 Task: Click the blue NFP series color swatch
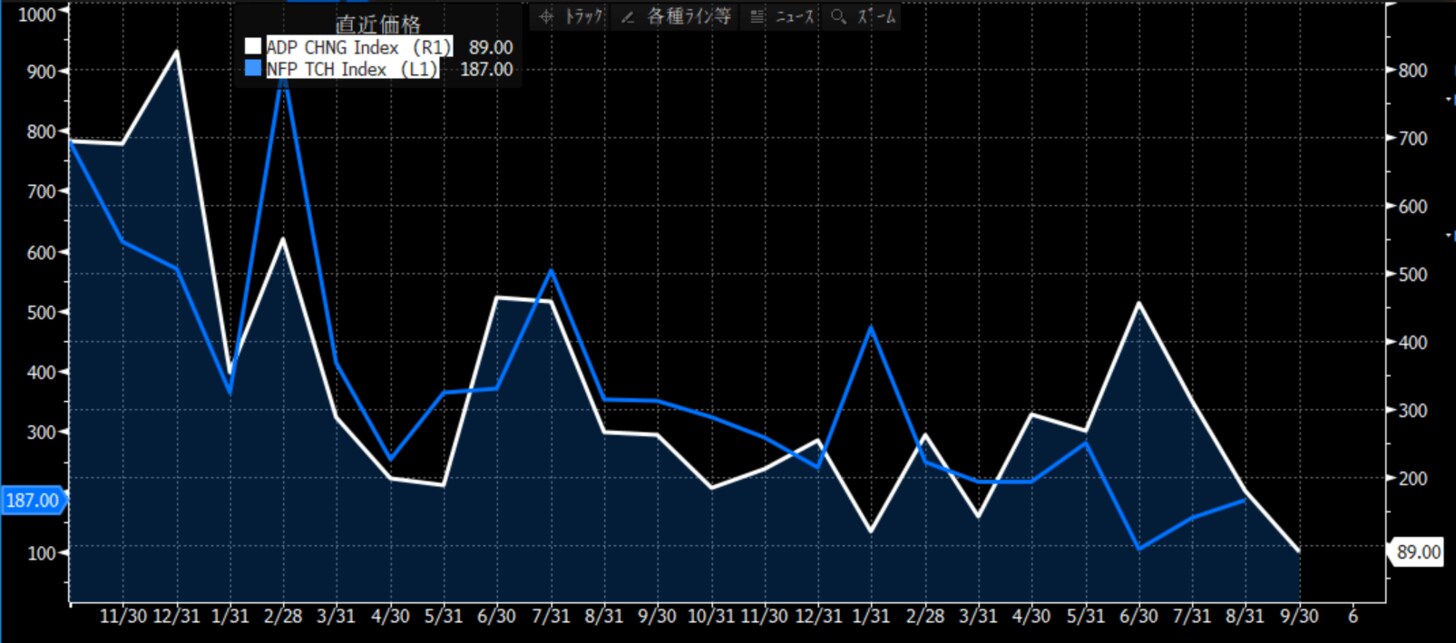point(253,69)
